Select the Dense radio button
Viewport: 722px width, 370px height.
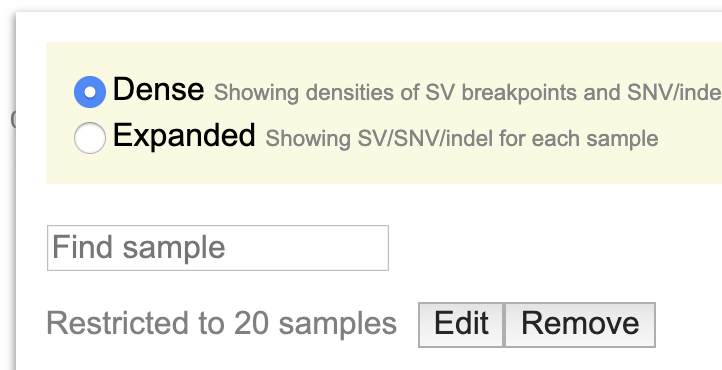(90, 92)
